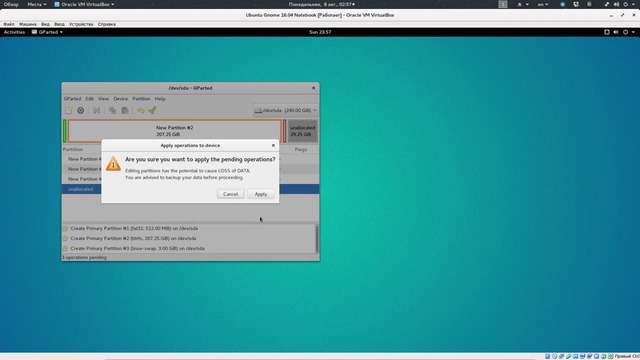Image resolution: width=640 pixels, height=360 pixels.
Task: Select New Partition #2 block in disk map
Action: pos(175,131)
